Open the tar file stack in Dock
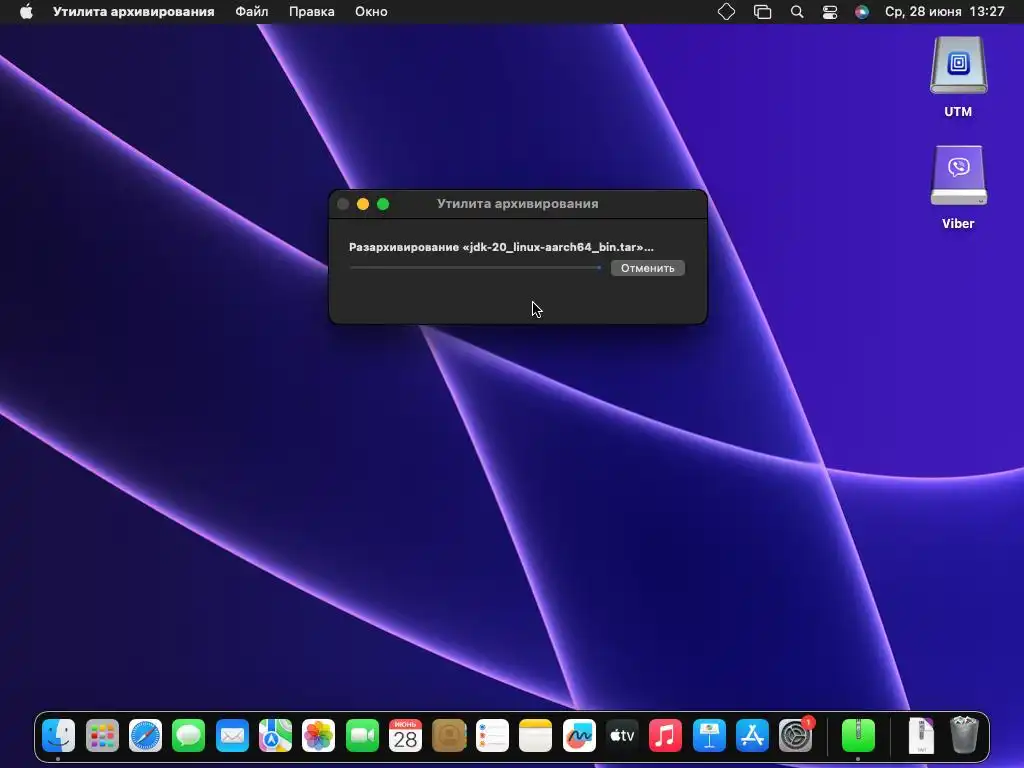 [x=921, y=736]
